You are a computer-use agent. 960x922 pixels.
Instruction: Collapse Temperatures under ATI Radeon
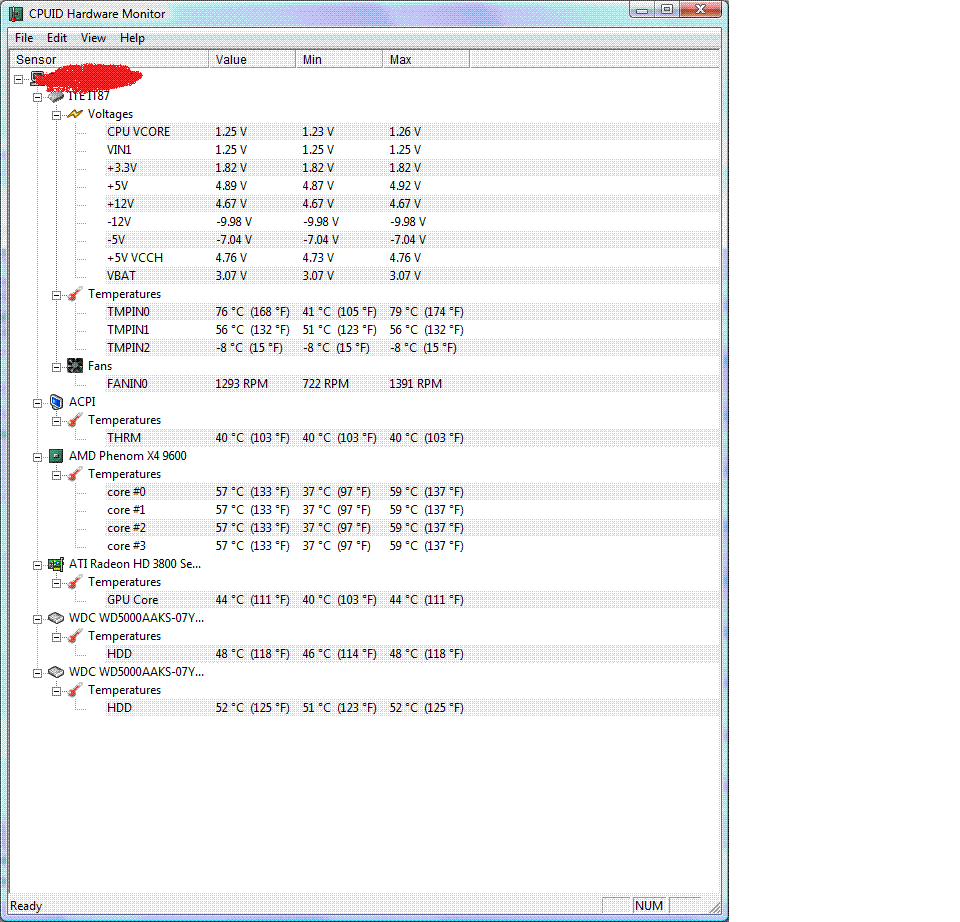coord(56,583)
